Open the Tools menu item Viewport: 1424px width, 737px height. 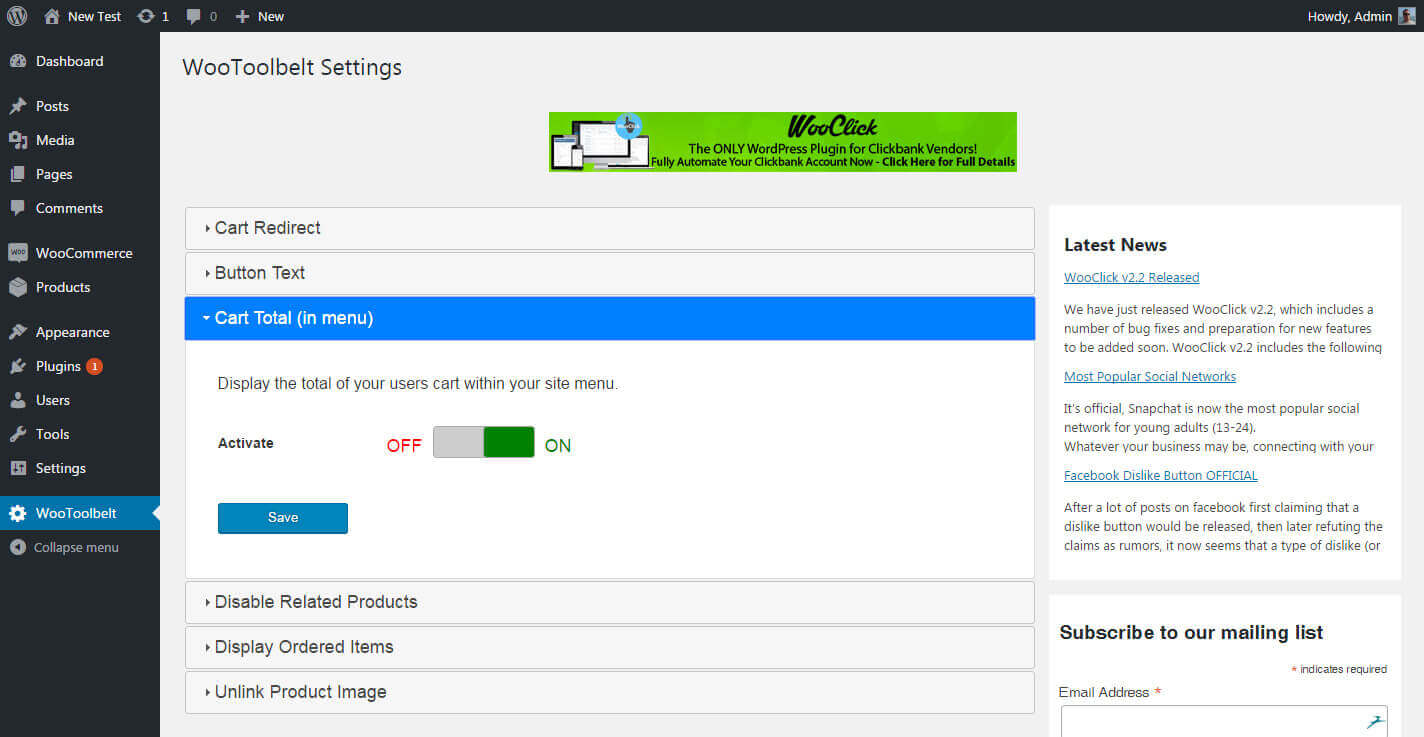(x=80, y=434)
